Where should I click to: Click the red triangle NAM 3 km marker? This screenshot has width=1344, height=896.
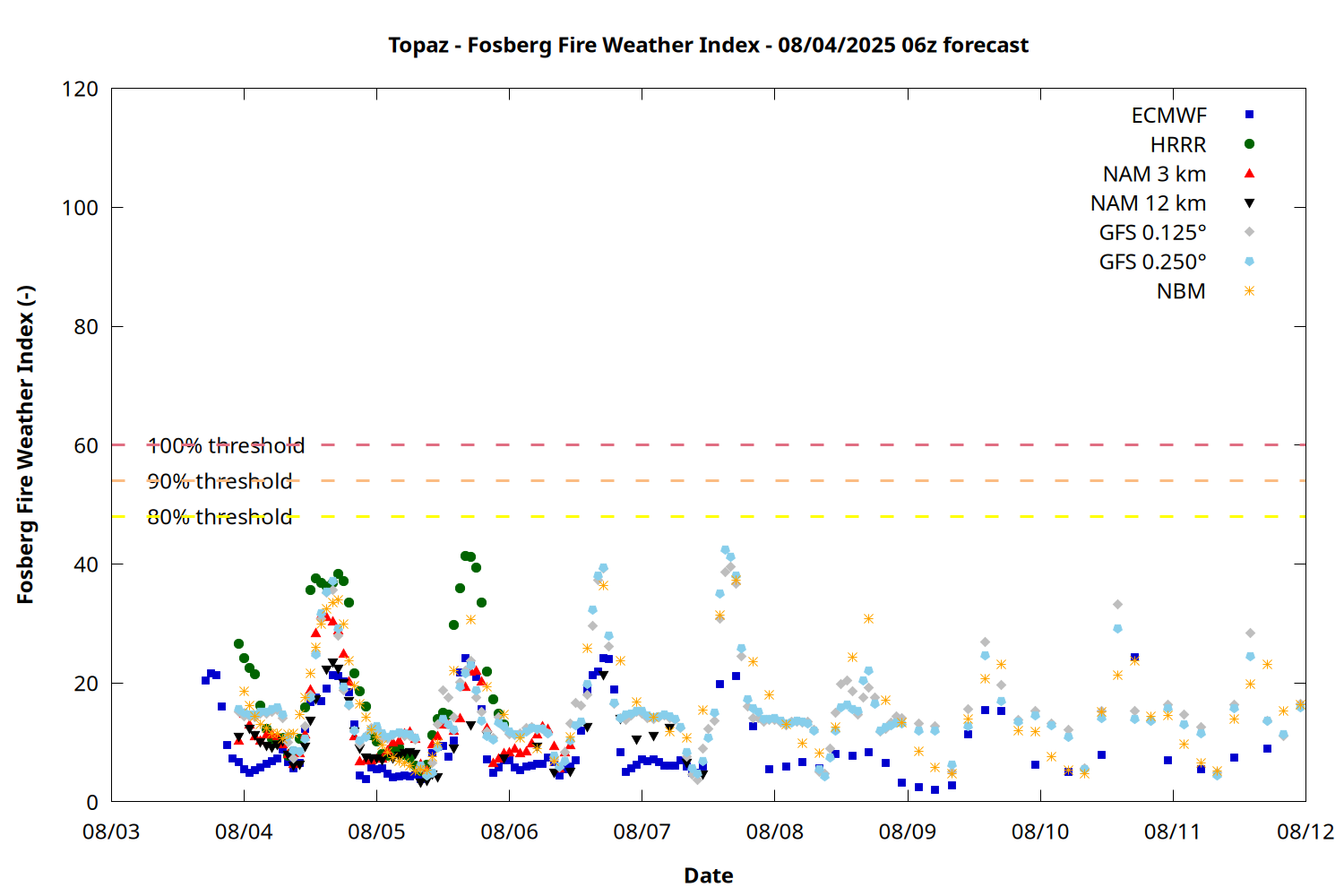coord(1249,173)
